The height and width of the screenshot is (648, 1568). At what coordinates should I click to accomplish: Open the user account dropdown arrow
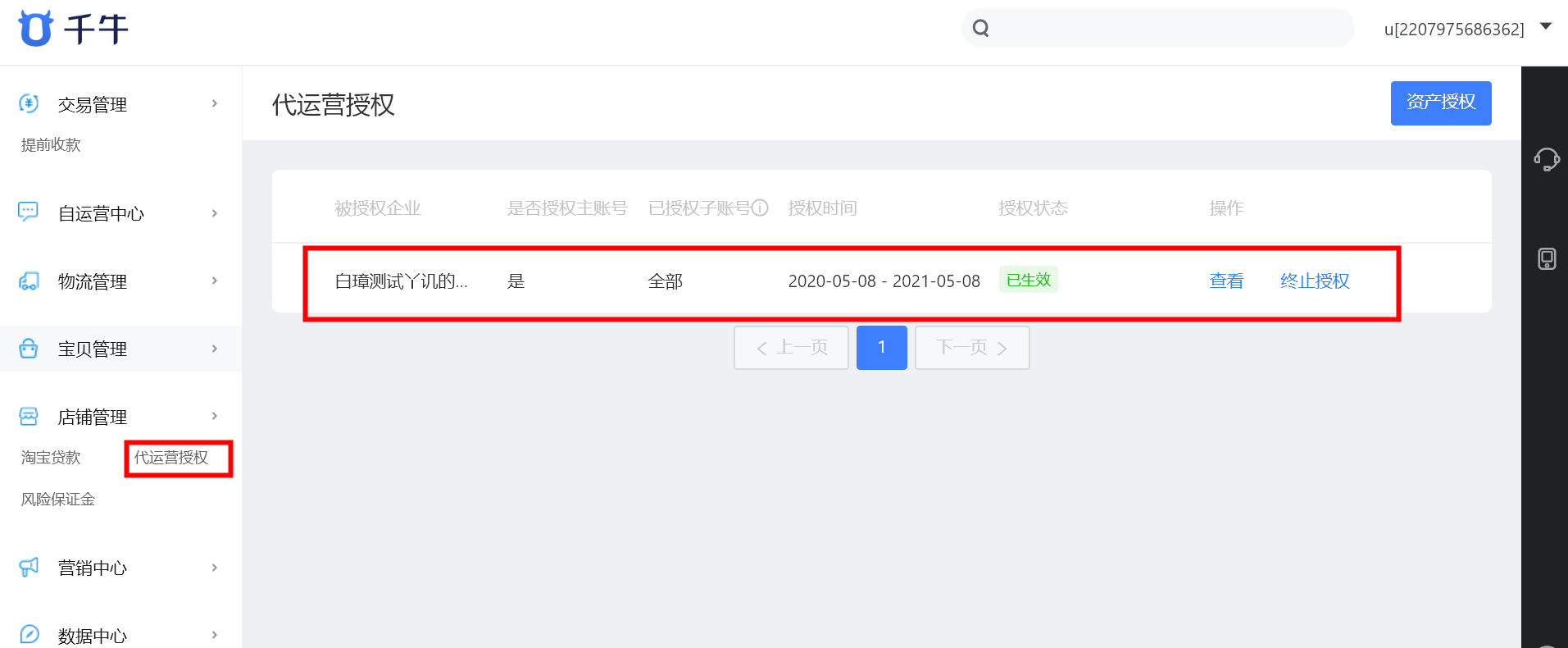click(x=1546, y=27)
